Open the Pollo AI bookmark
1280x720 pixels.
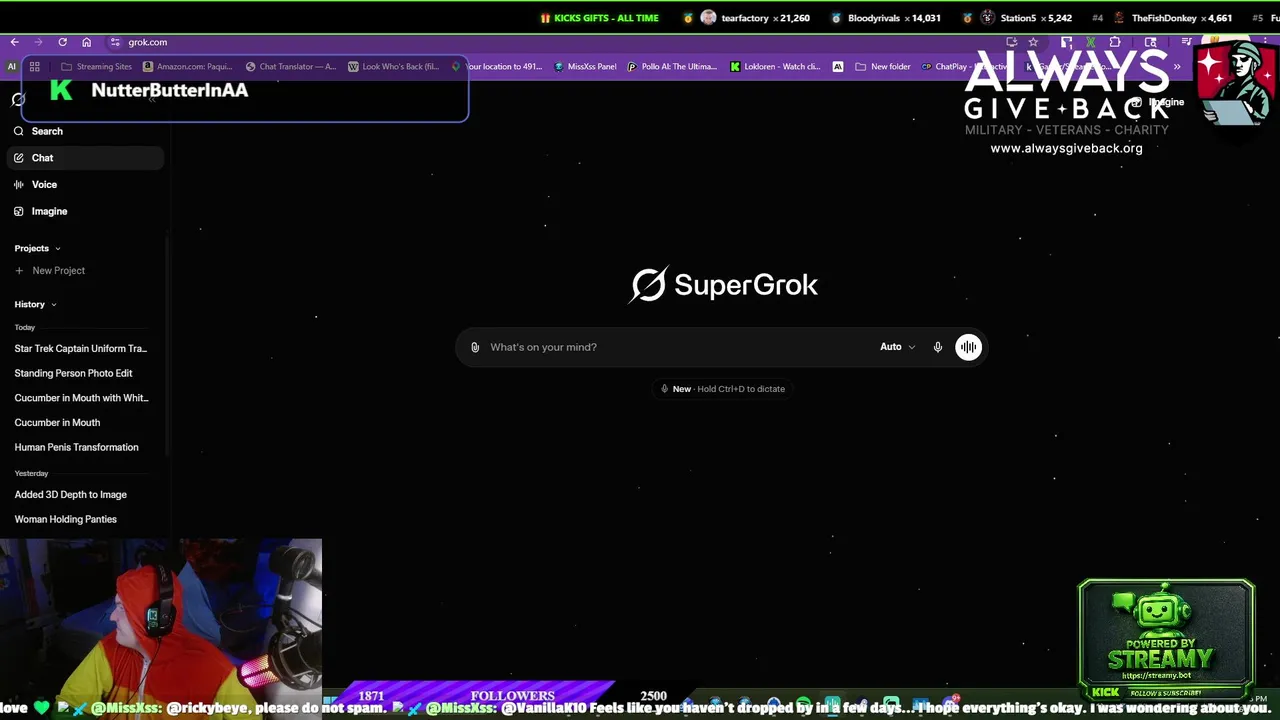click(x=672, y=67)
